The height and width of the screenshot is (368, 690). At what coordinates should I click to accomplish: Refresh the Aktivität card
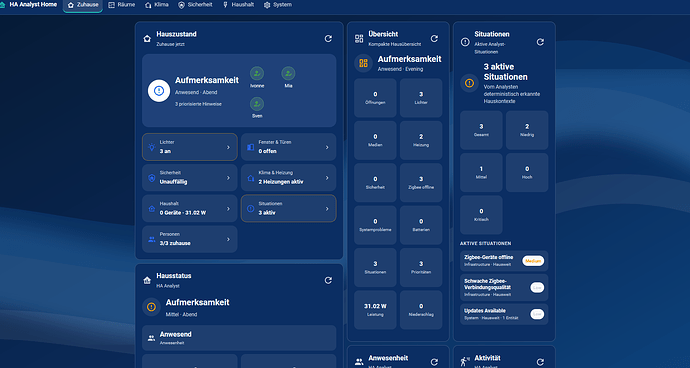pos(540,362)
